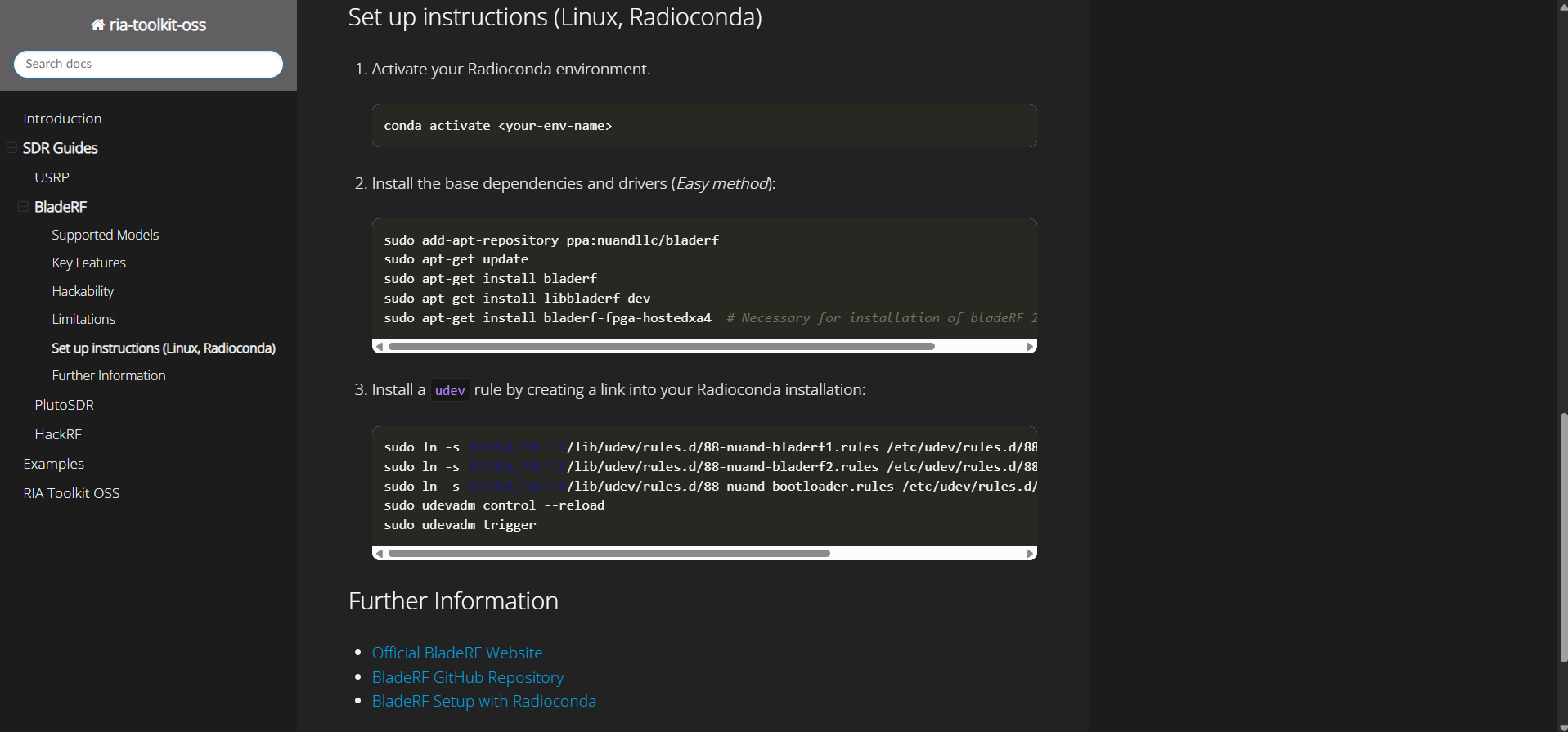Open BladeRF Setup with Radioconda link
Viewport: 1568px width, 732px height.
click(483, 701)
